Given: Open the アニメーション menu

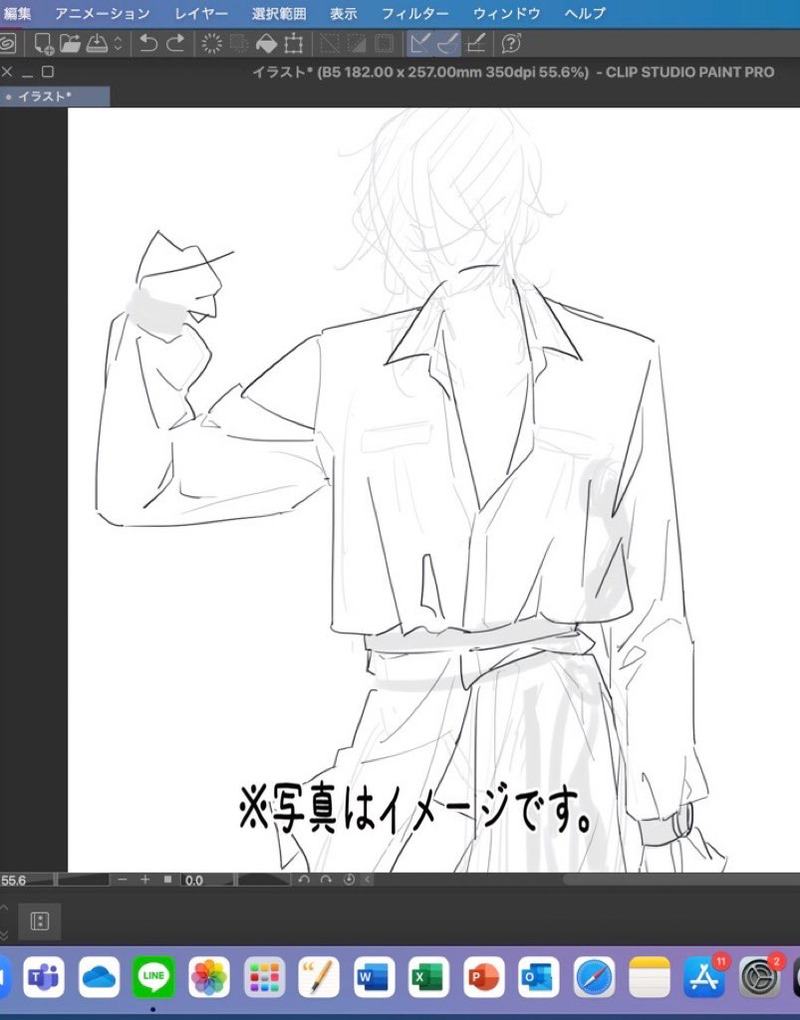Looking at the screenshot, I should tap(102, 13).
